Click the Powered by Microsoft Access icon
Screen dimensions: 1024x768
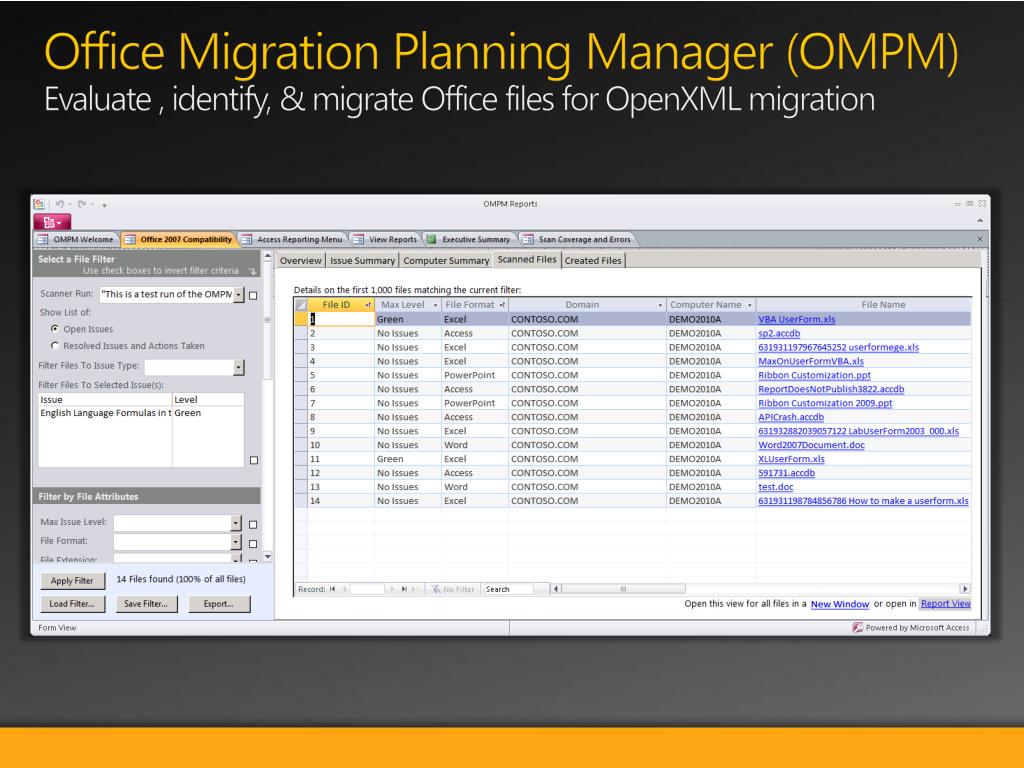pos(857,628)
